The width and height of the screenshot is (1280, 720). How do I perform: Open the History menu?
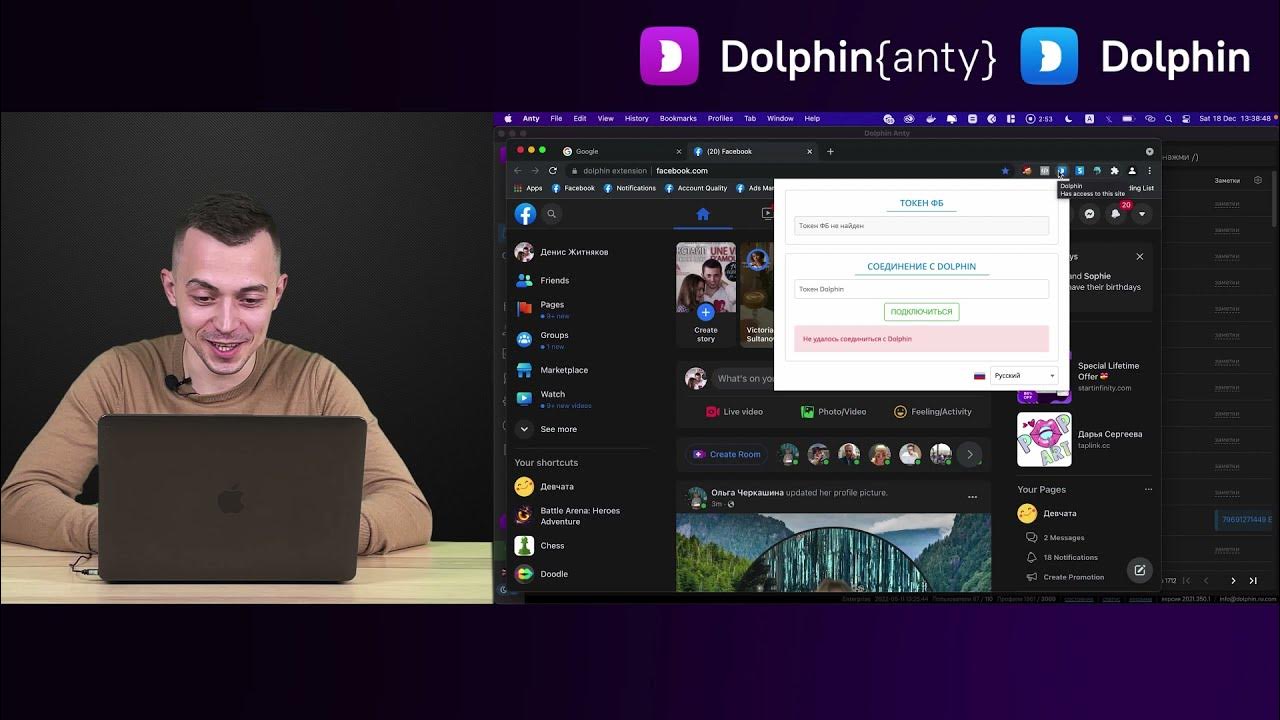pos(637,119)
